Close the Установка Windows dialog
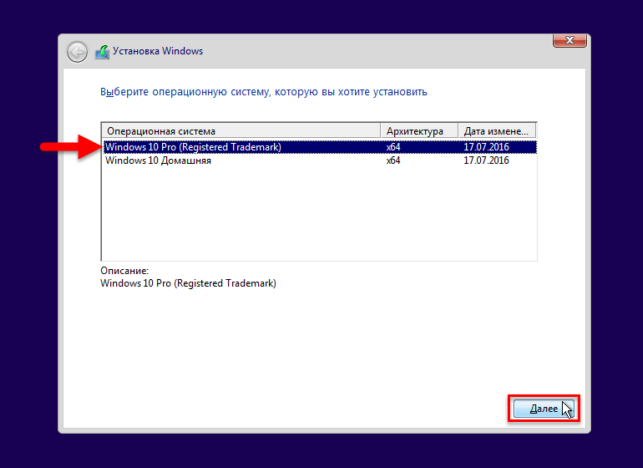Viewport: 643px width, 468px height. tap(570, 41)
